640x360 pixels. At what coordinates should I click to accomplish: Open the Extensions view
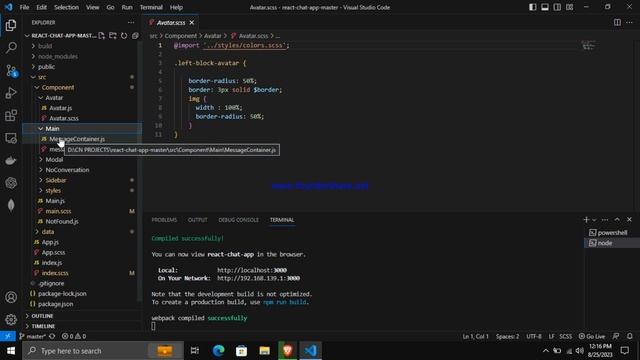[11, 116]
